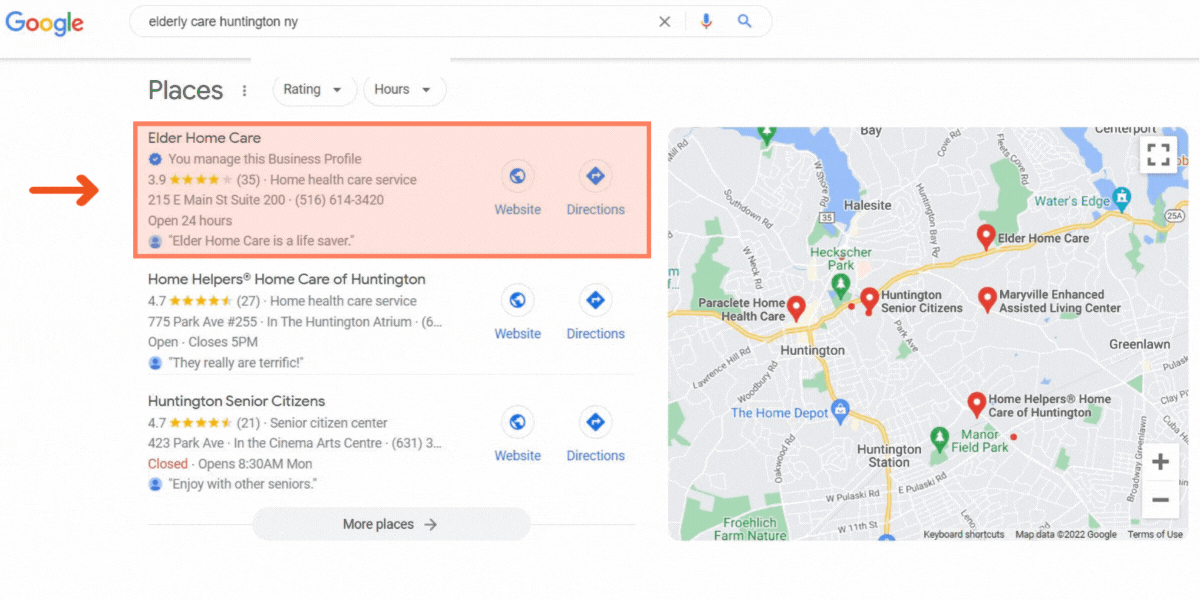
Task: Select Maryville Enhanced Assisted Living map pin
Action: (987, 300)
